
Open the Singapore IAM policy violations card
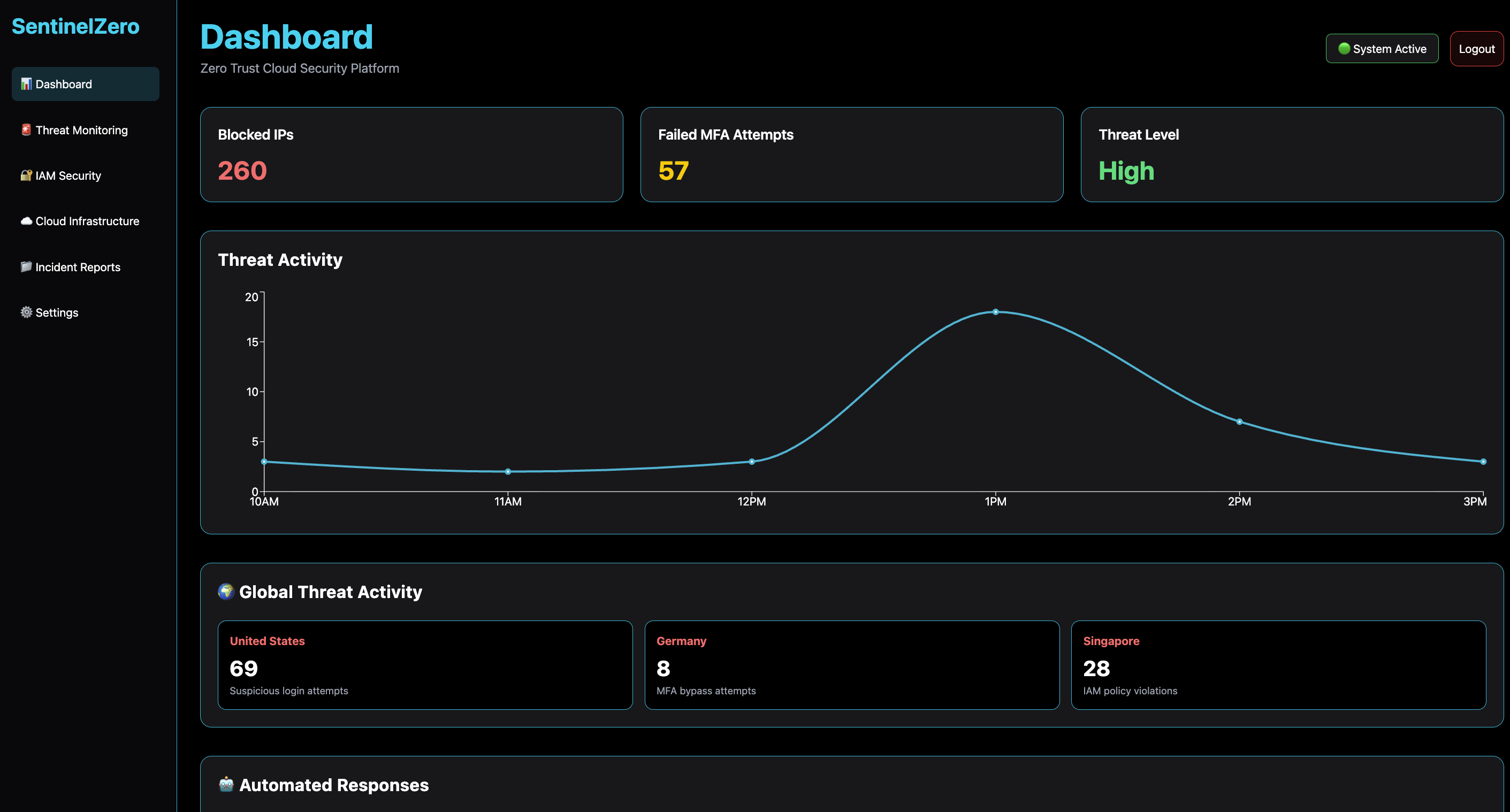click(x=1278, y=665)
